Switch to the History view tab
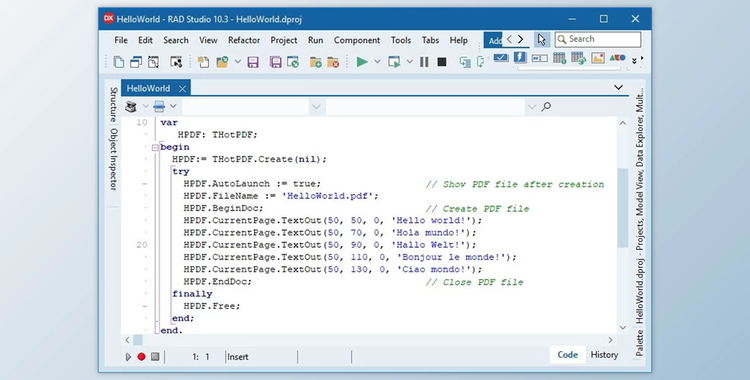Screen dimensions: 750x380 (x=604, y=355)
